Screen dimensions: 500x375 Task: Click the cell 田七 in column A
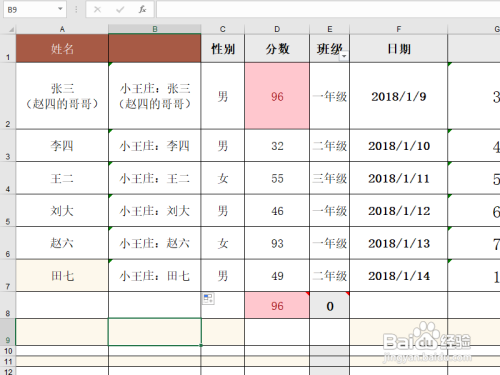point(62,276)
